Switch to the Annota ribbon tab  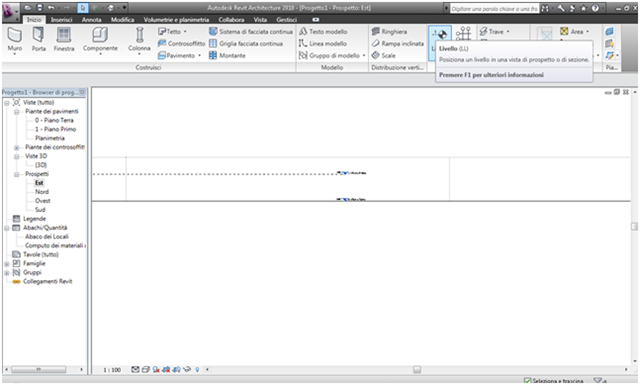pos(91,20)
